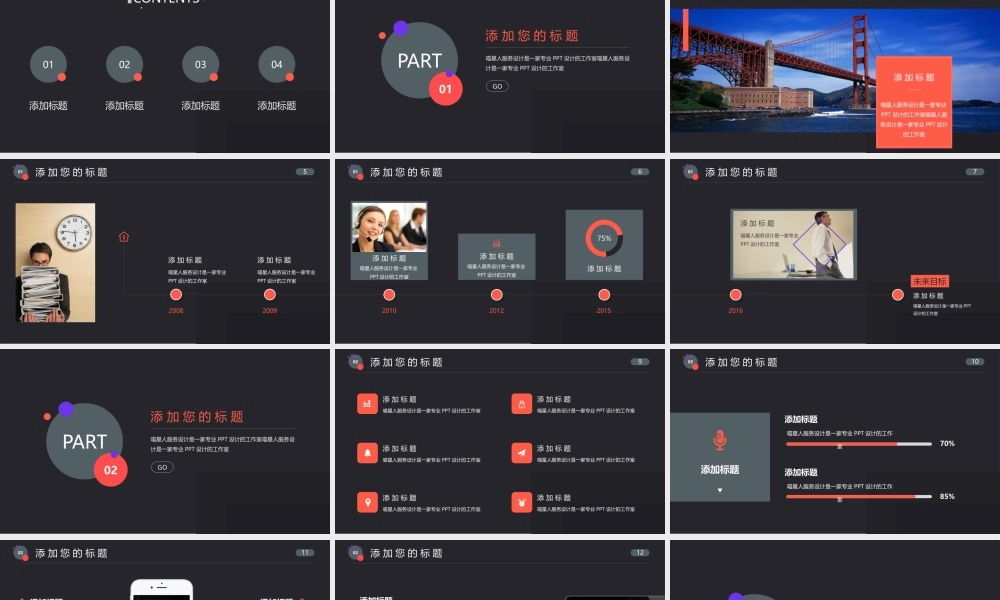
Task: Click the bell icon on slide 9
Action: [x=367, y=453]
